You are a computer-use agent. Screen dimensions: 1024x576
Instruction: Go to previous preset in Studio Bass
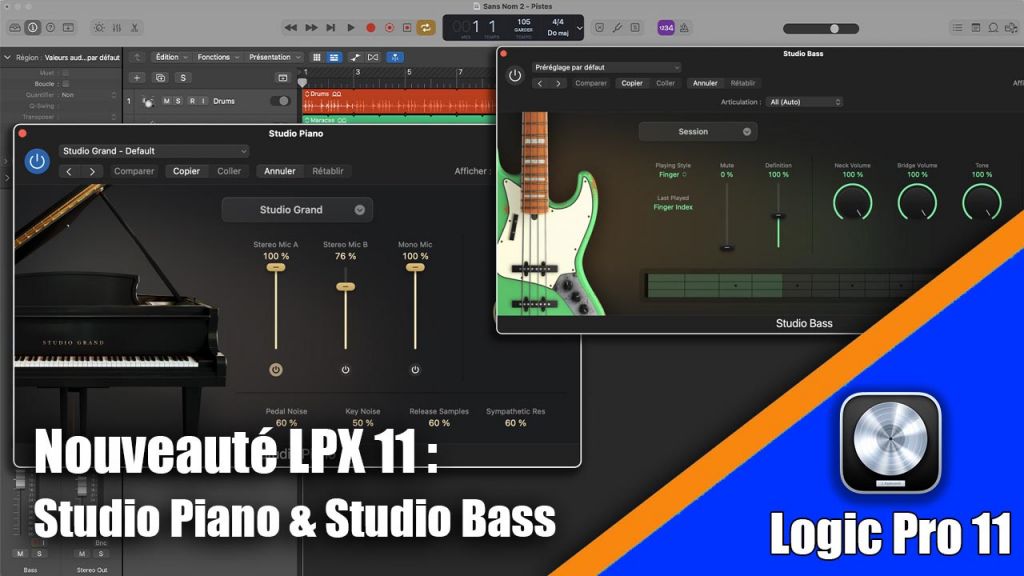pyautogui.click(x=539, y=84)
